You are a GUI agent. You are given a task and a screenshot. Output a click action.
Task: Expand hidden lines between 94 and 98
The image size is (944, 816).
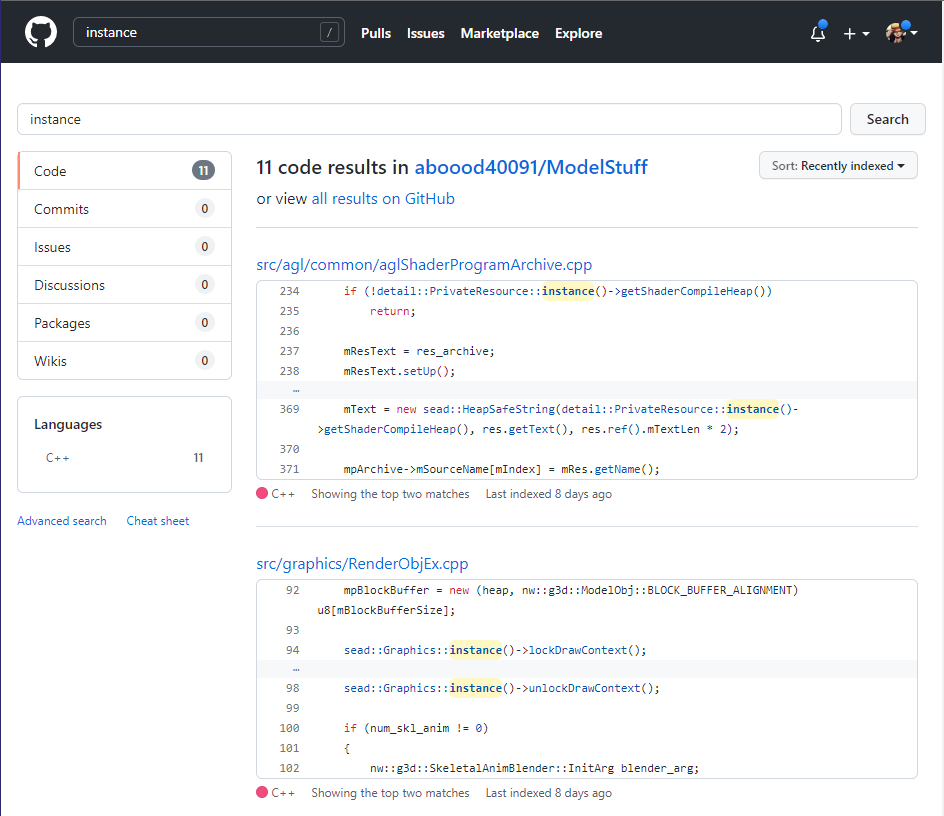point(294,668)
